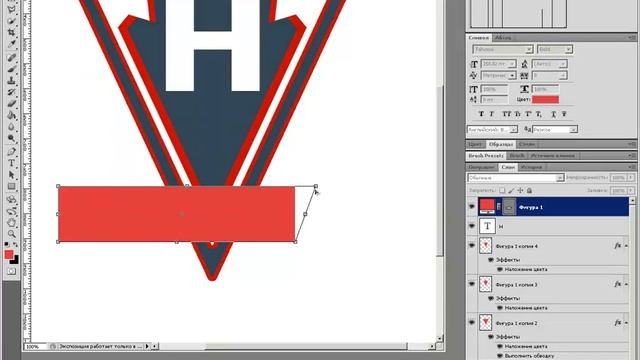
Task: Select the Brush tool
Action: [12, 69]
